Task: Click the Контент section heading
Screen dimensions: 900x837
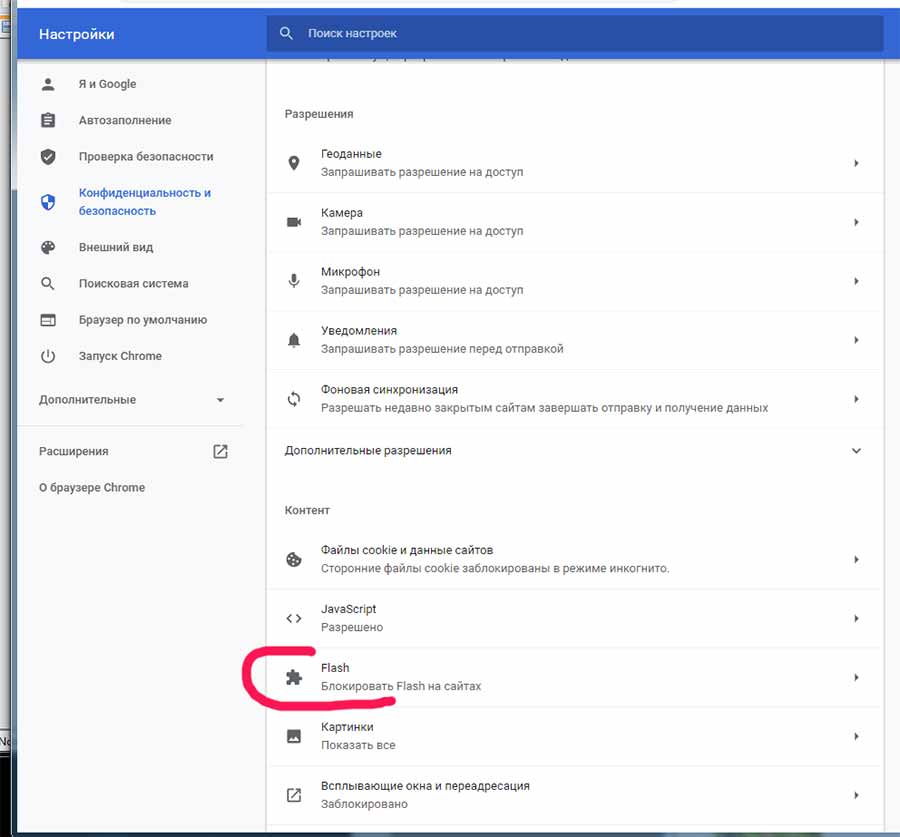Action: 307,510
